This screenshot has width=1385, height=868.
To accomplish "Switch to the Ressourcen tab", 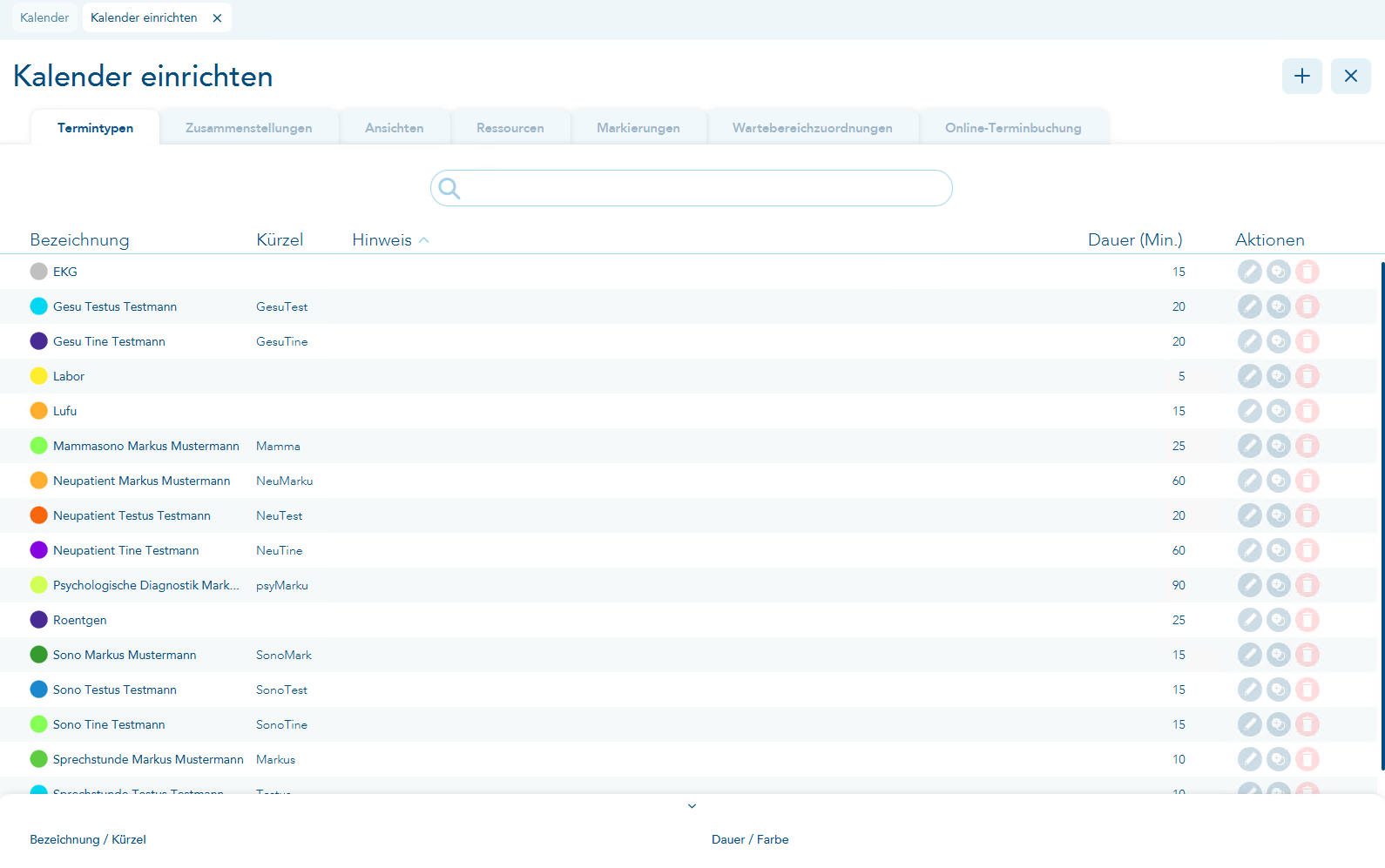I will click(x=510, y=128).
